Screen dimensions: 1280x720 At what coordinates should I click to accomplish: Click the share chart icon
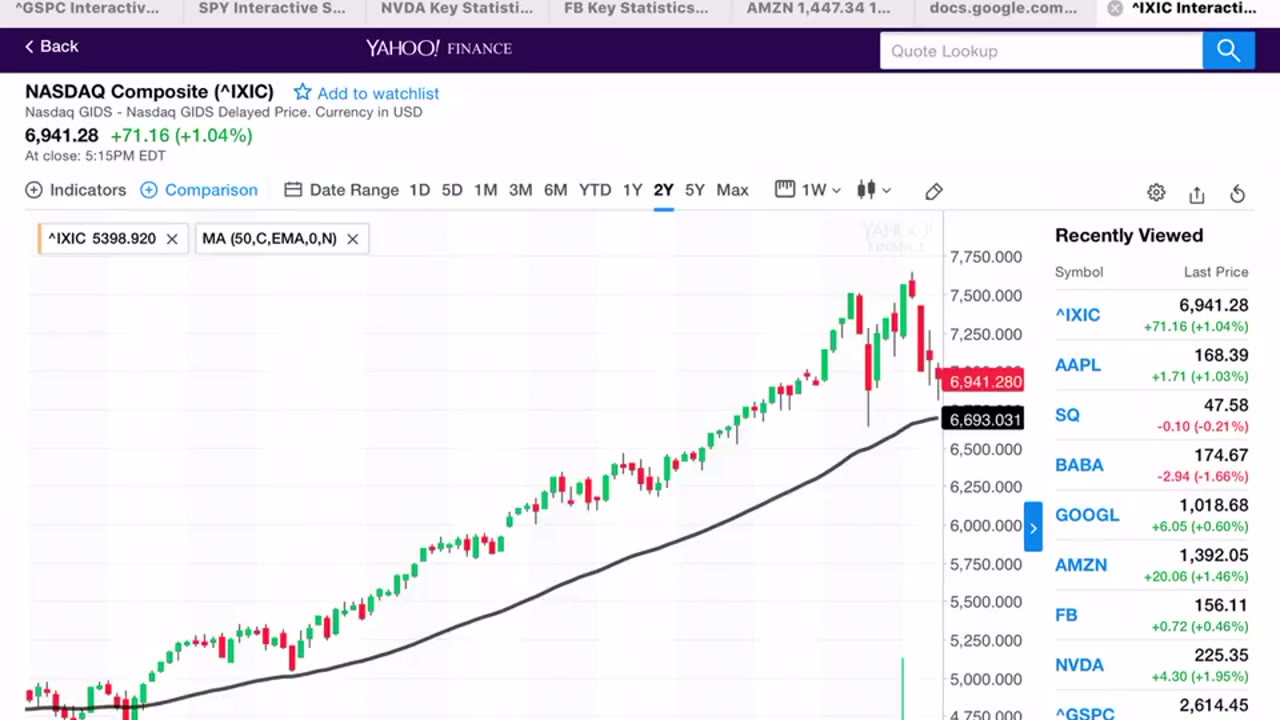pos(1197,193)
